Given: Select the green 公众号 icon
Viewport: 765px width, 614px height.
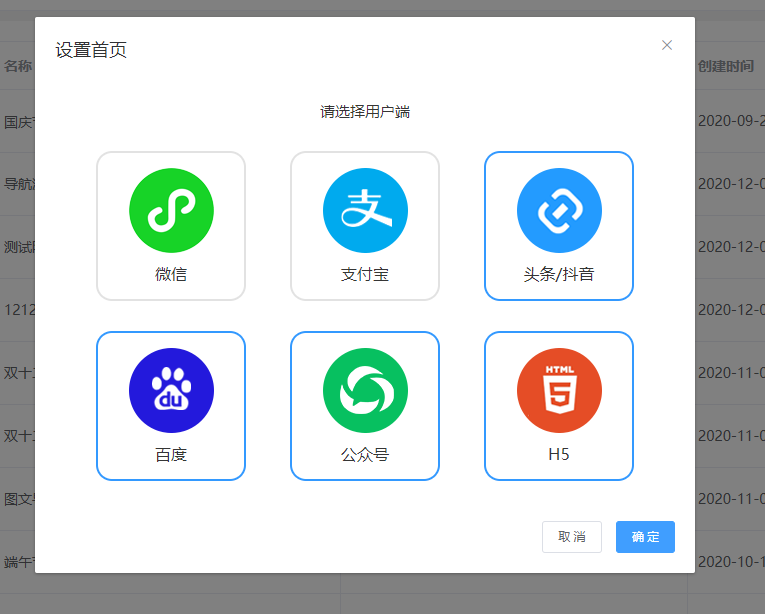Looking at the screenshot, I should (x=365, y=390).
